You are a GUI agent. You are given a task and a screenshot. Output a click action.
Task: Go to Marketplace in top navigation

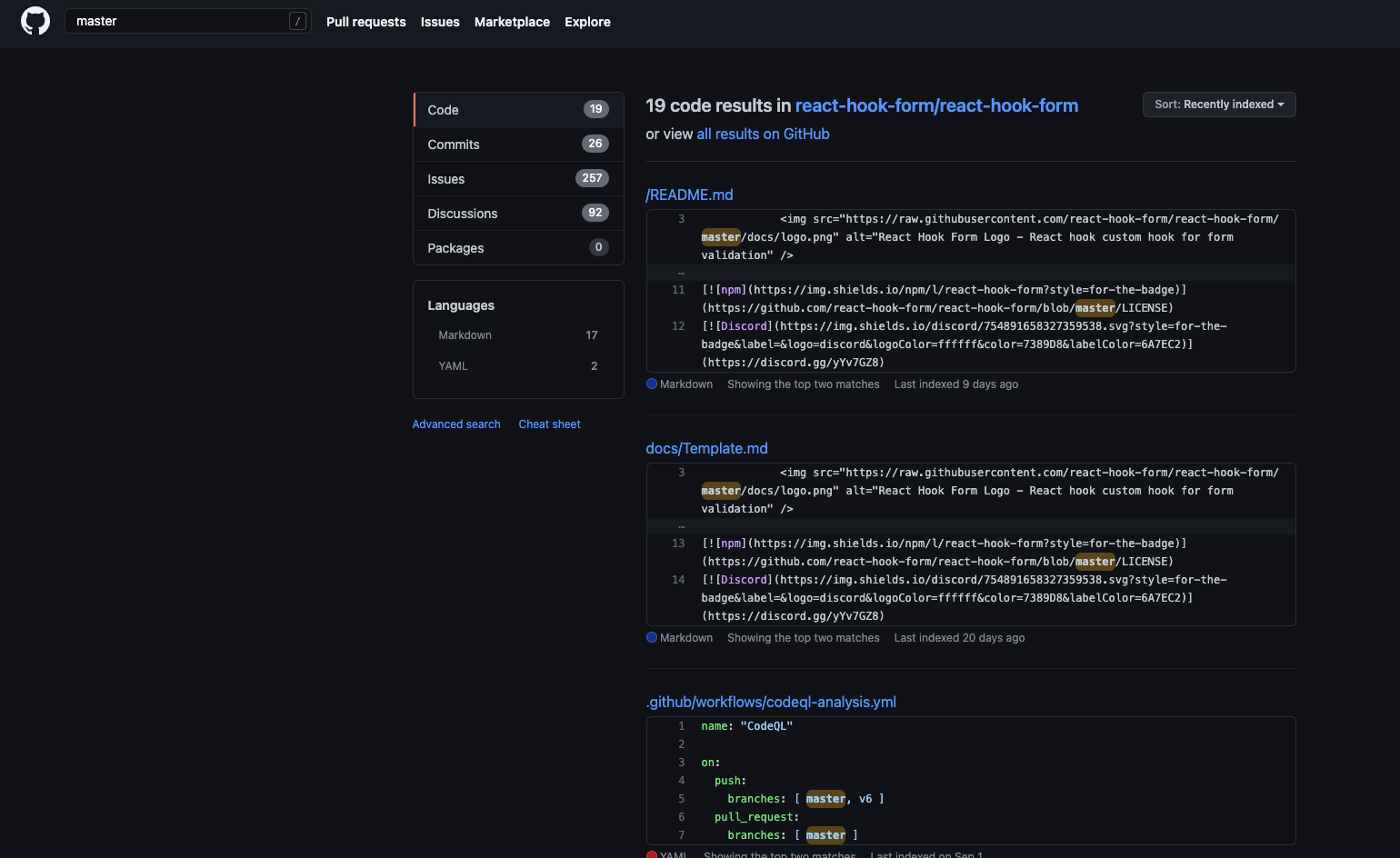(512, 22)
